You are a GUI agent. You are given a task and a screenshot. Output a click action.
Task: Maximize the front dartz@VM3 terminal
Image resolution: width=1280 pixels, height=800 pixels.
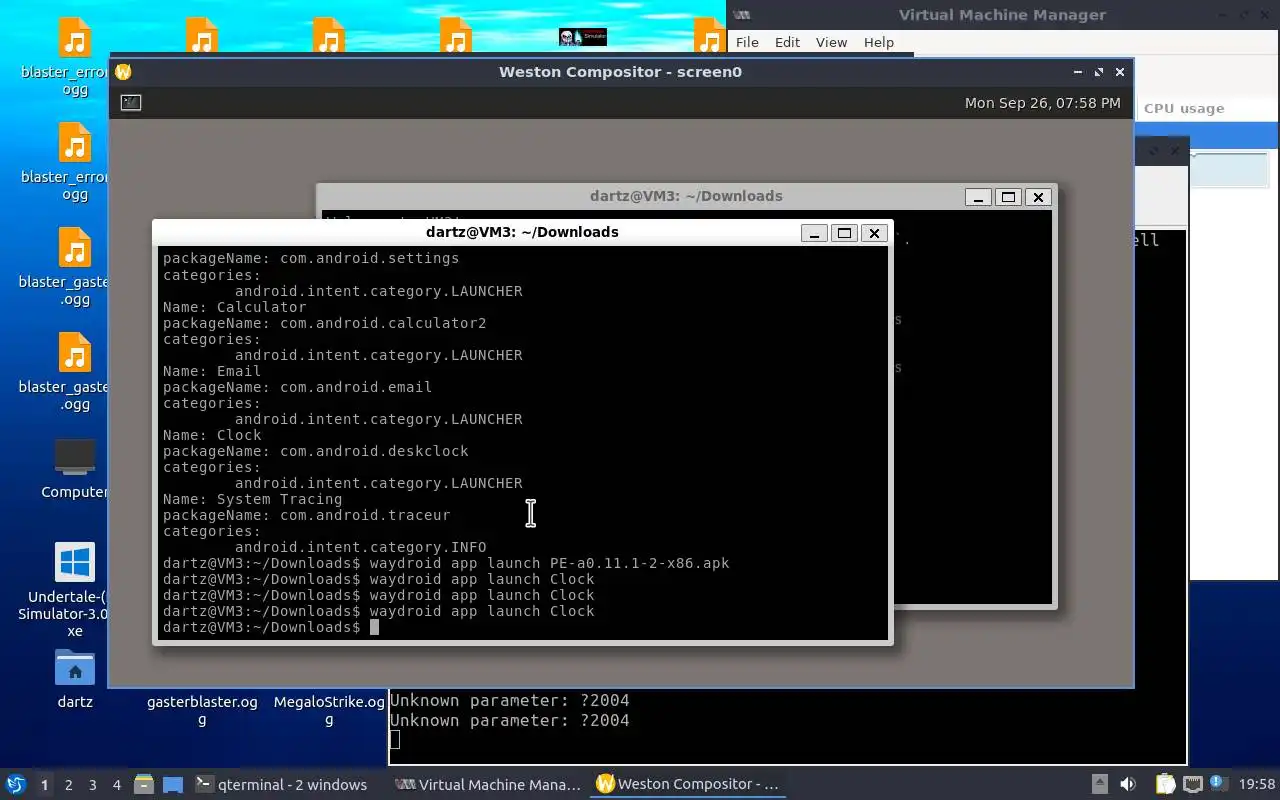844,233
